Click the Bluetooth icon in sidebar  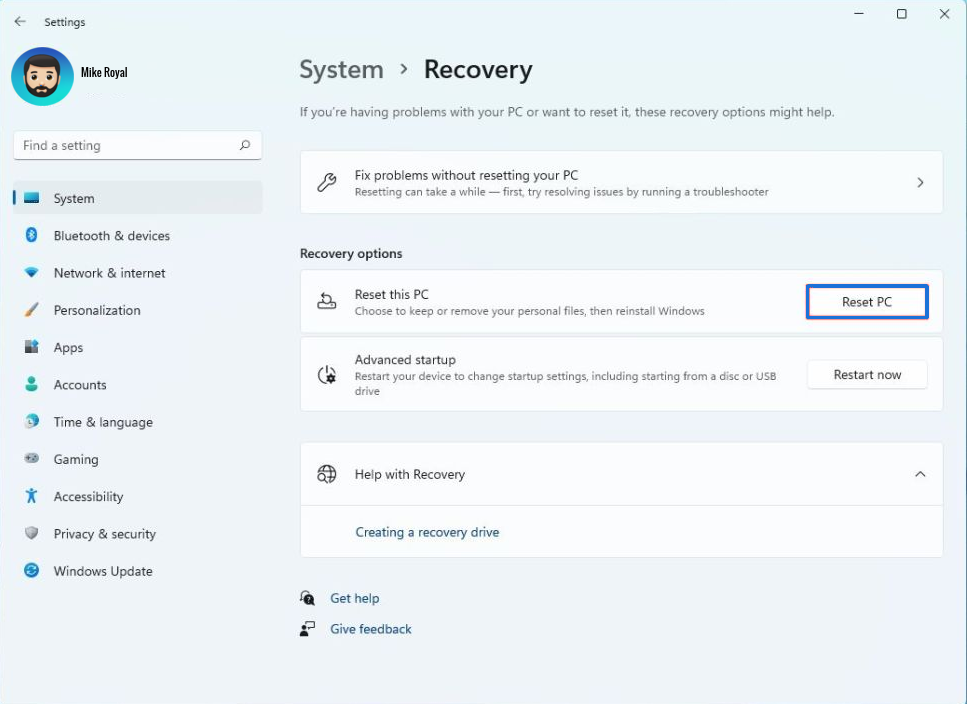click(31, 235)
